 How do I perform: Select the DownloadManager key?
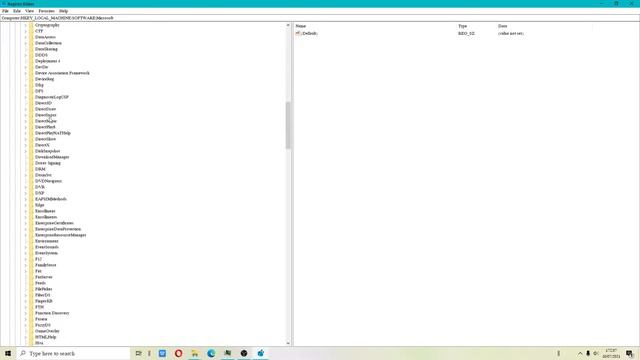52,157
